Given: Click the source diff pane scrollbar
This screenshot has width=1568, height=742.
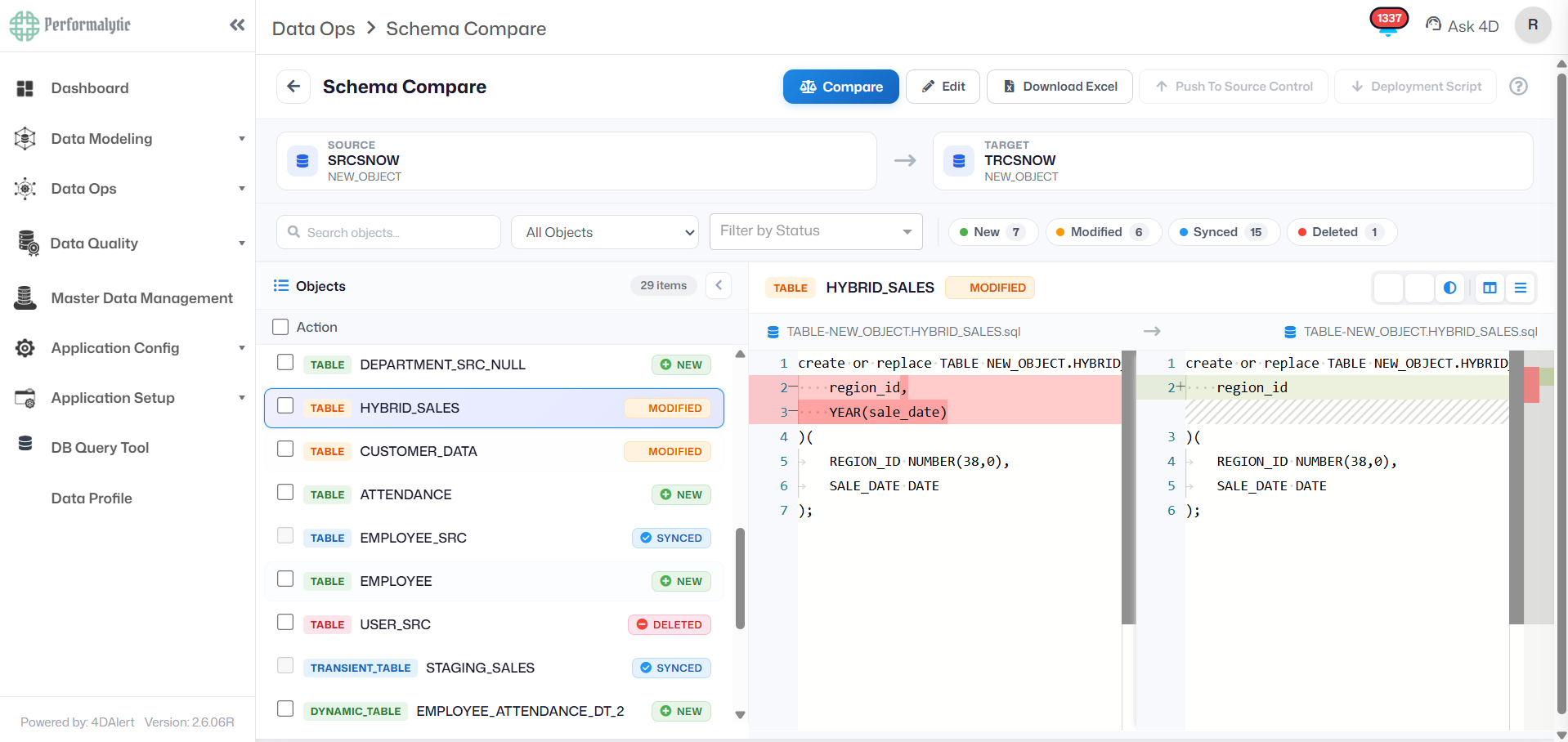Looking at the screenshot, I should pyautogui.click(x=1128, y=488).
